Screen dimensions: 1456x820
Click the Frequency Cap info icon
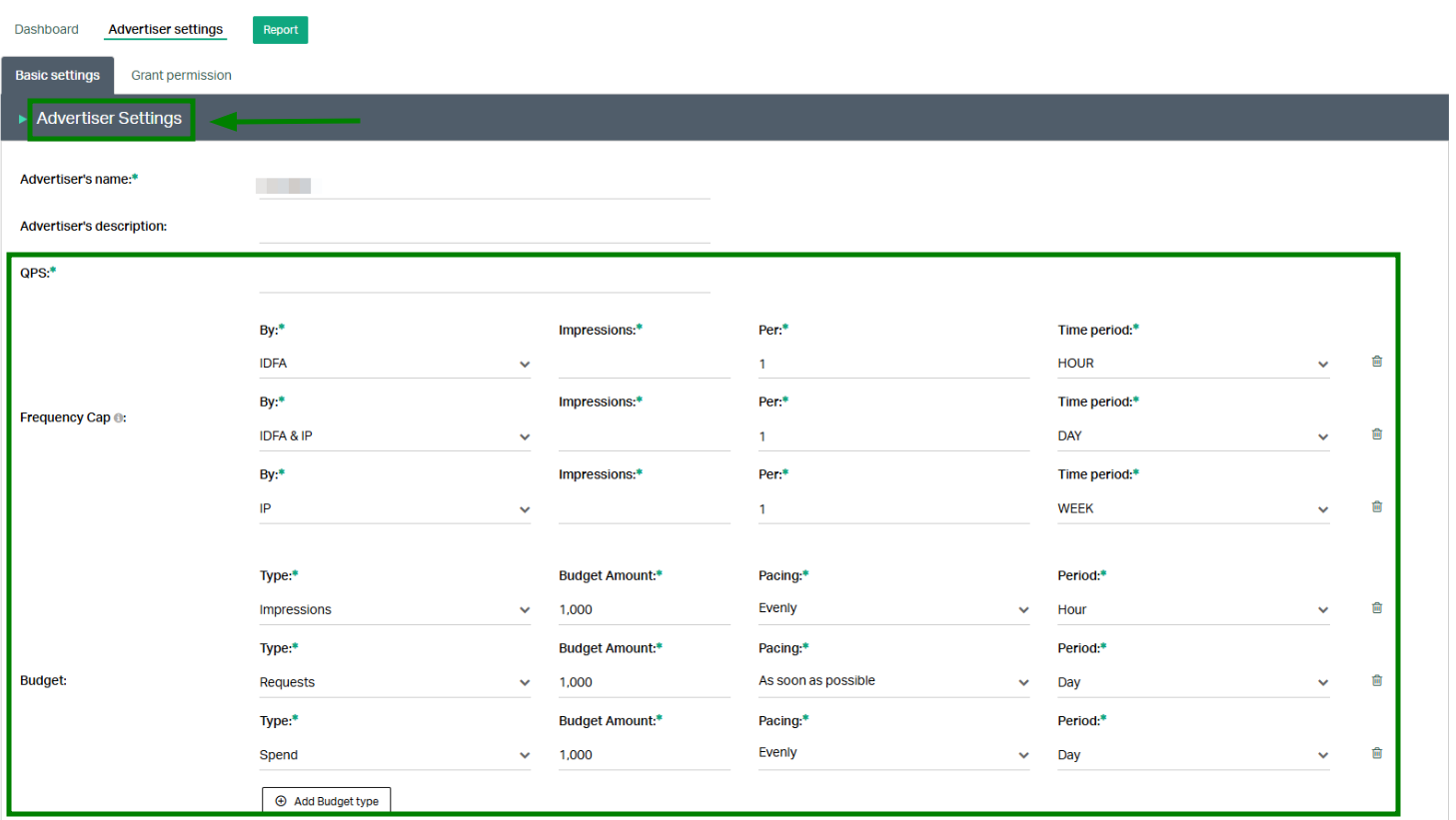pos(119,418)
